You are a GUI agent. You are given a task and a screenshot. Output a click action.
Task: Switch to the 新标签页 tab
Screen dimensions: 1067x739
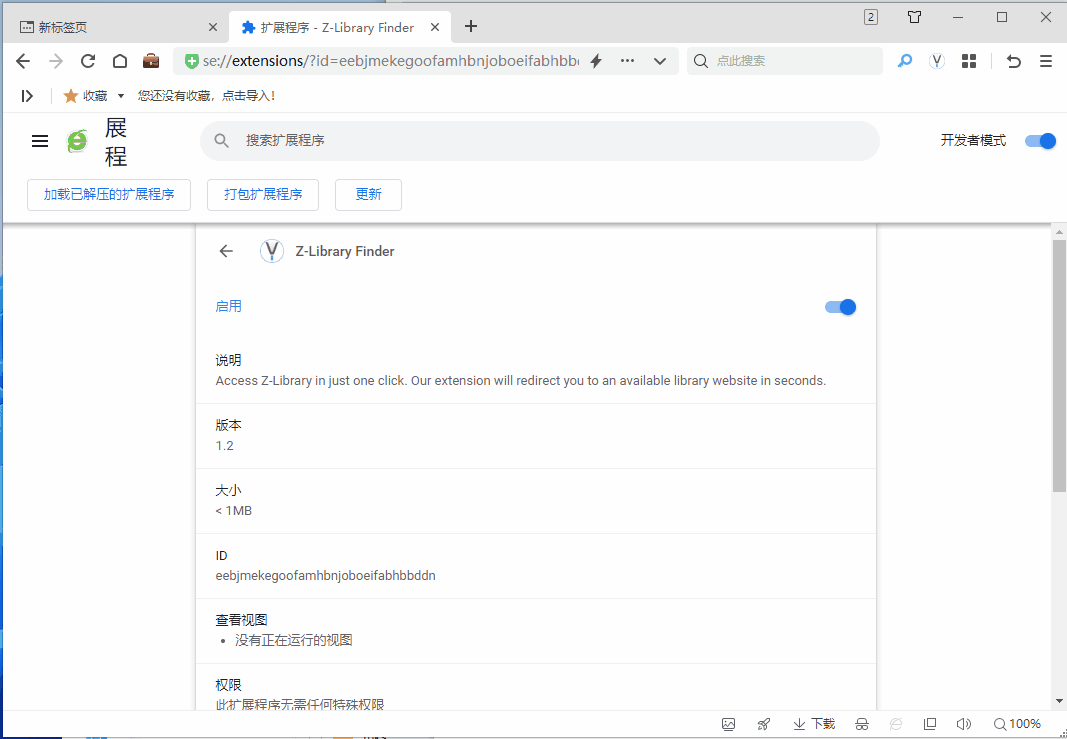(x=113, y=27)
